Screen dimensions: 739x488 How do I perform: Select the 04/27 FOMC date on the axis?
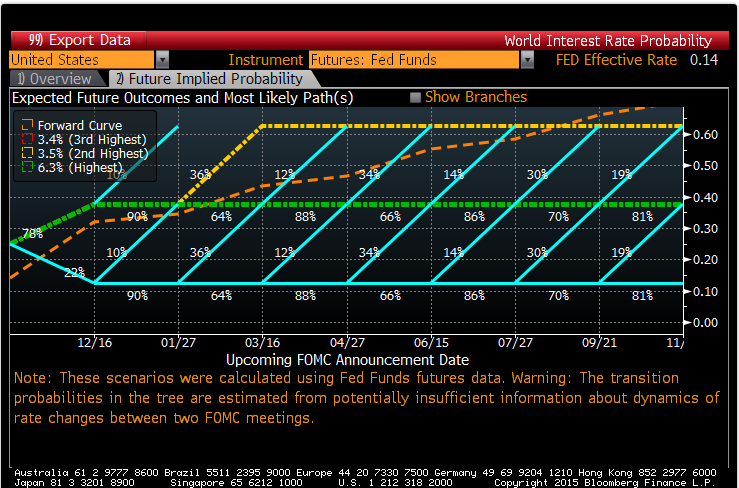[347, 343]
